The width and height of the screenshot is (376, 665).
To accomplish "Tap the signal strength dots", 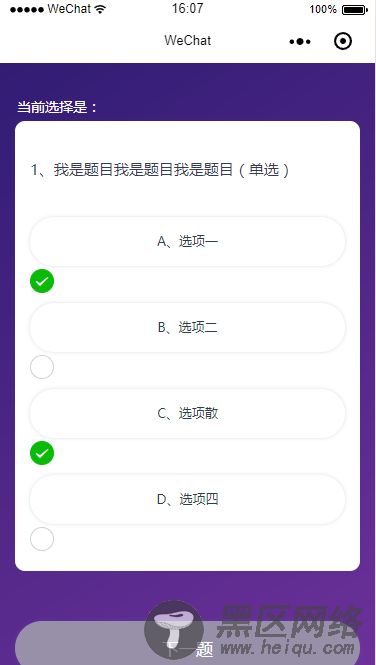I will [x=27, y=9].
